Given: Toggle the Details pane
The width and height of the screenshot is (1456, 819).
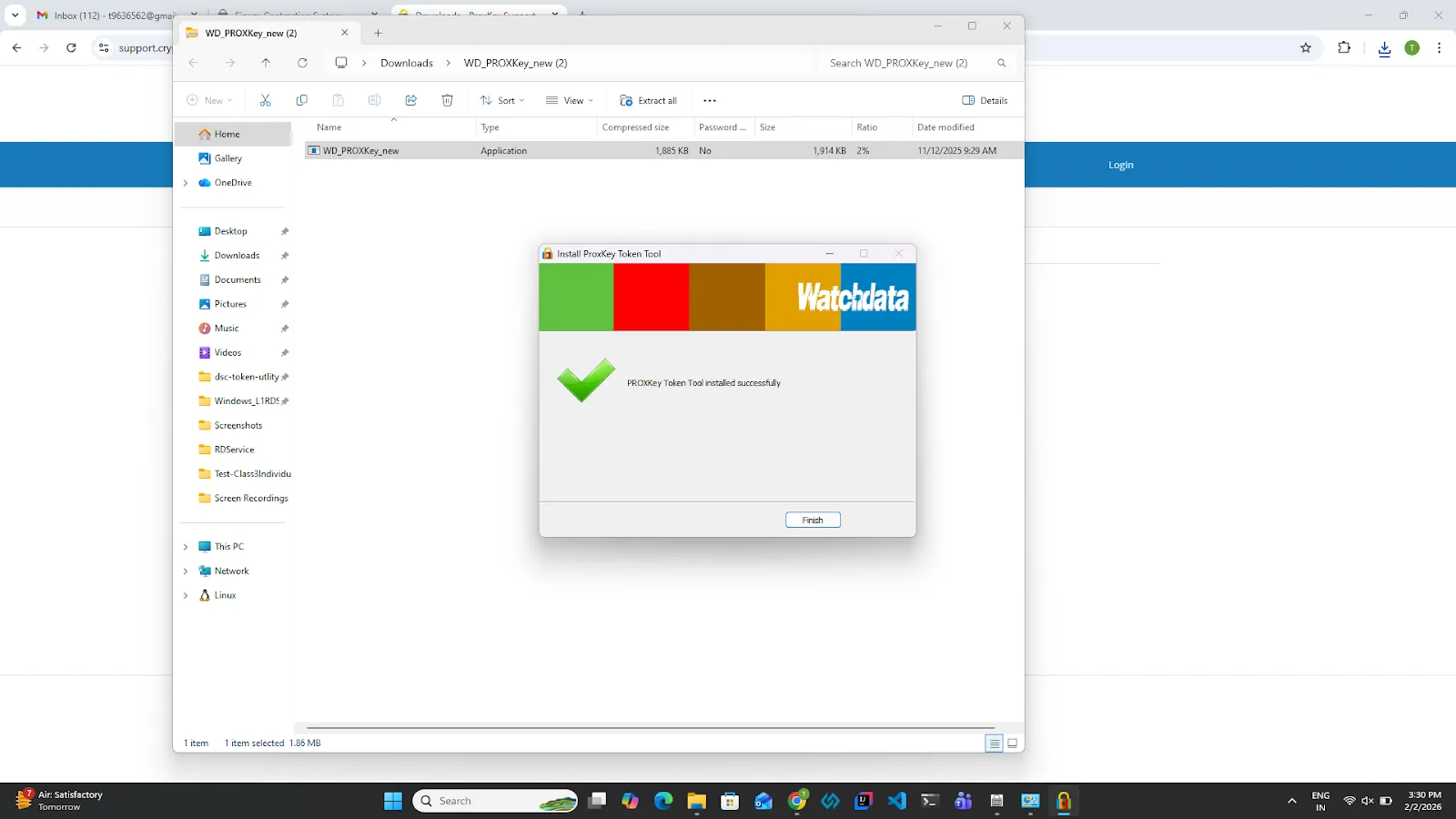Looking at the screenshot, I should pyautogui.click(x=986, y=100).
